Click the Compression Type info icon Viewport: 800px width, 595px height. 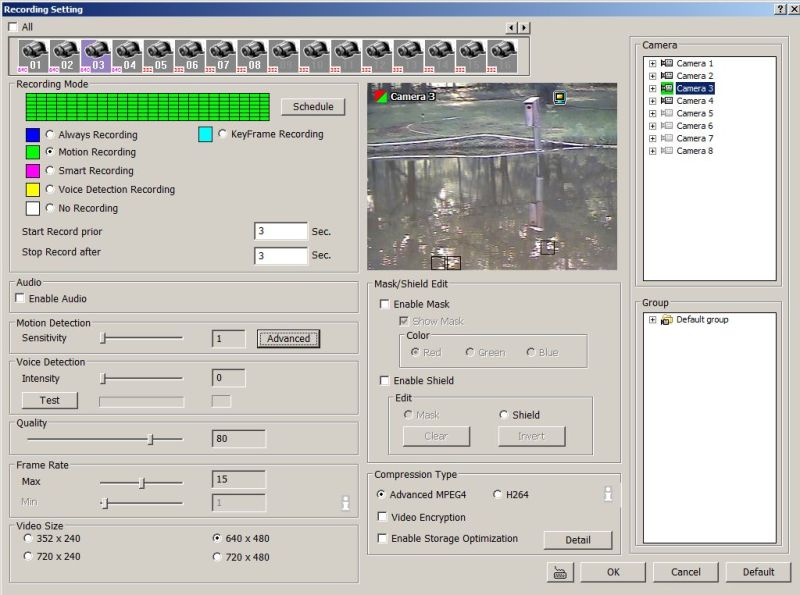pos(607,494)
